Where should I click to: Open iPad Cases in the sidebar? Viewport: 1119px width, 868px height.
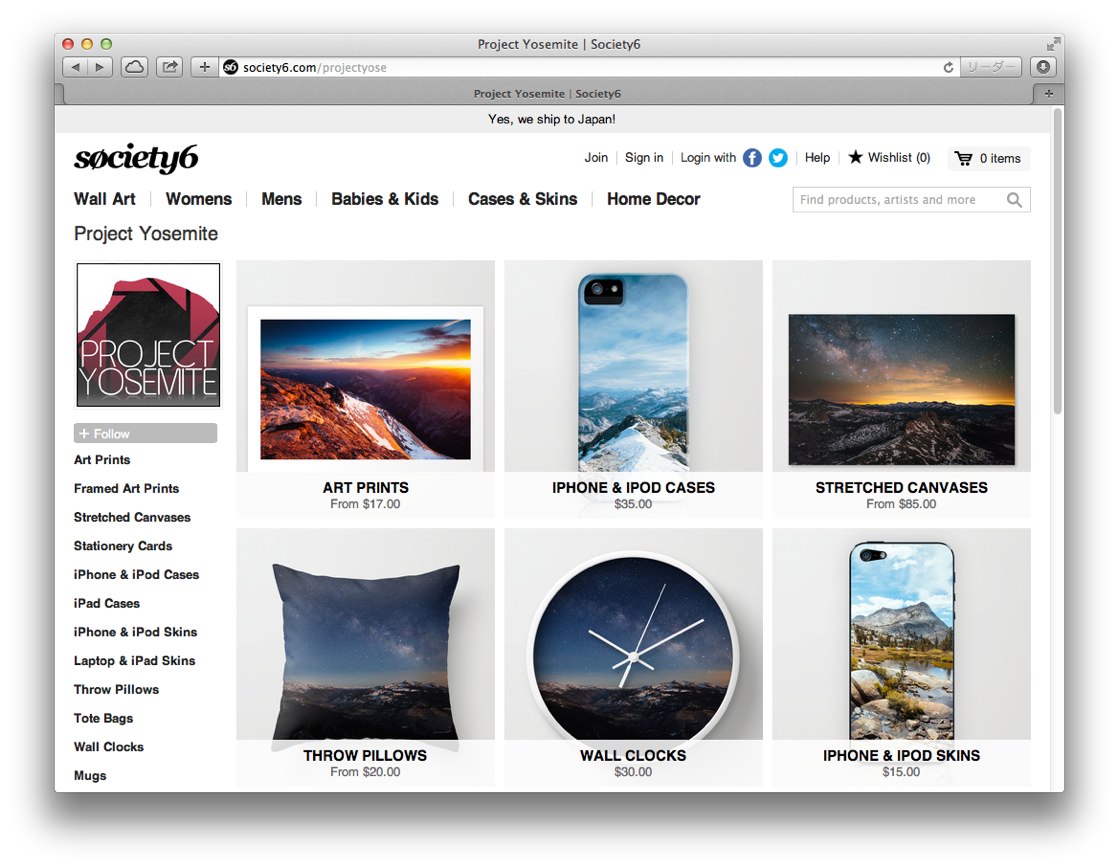tap(106, 603)
